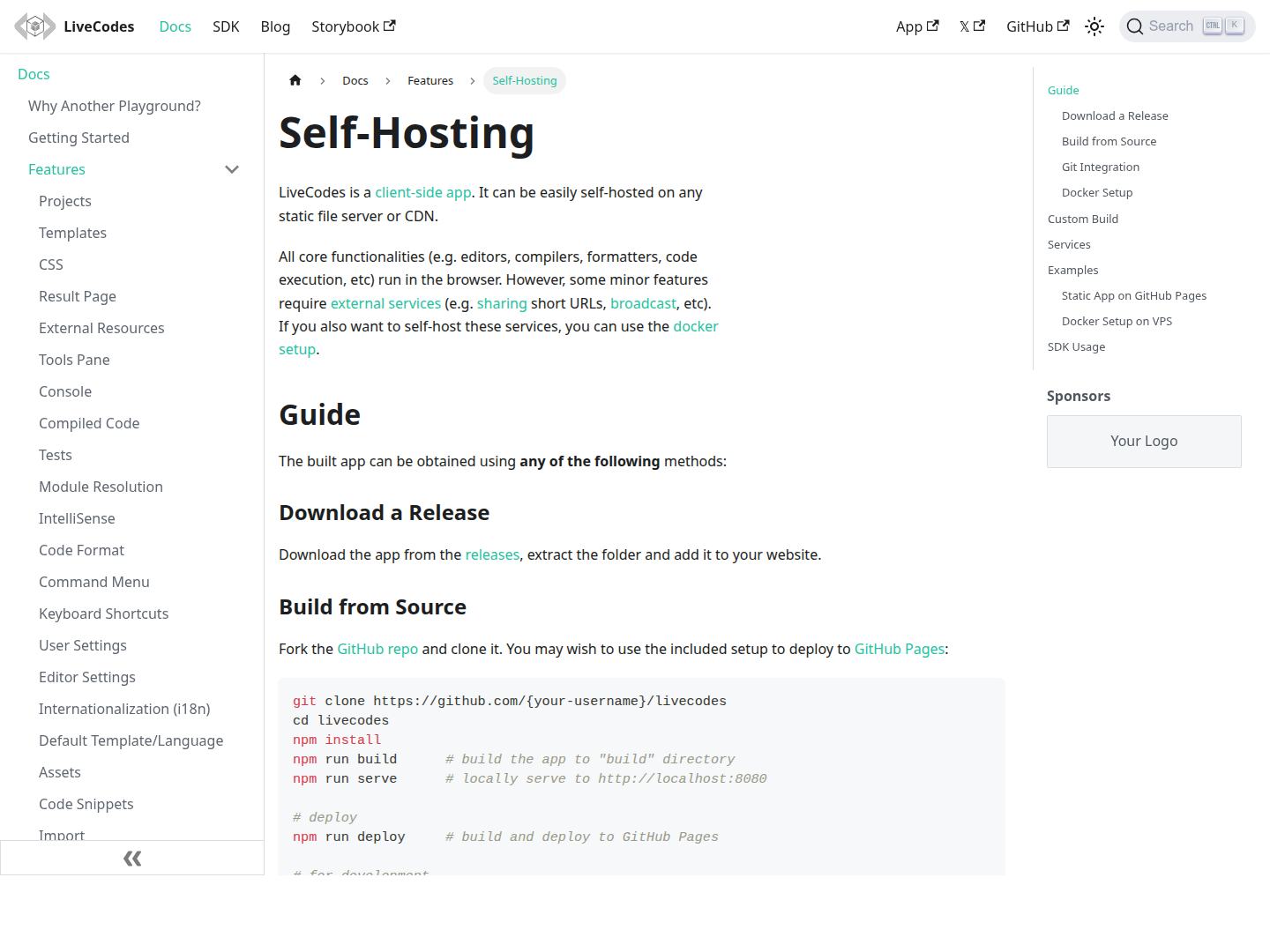Open Console sidebar page

[65, 391]
